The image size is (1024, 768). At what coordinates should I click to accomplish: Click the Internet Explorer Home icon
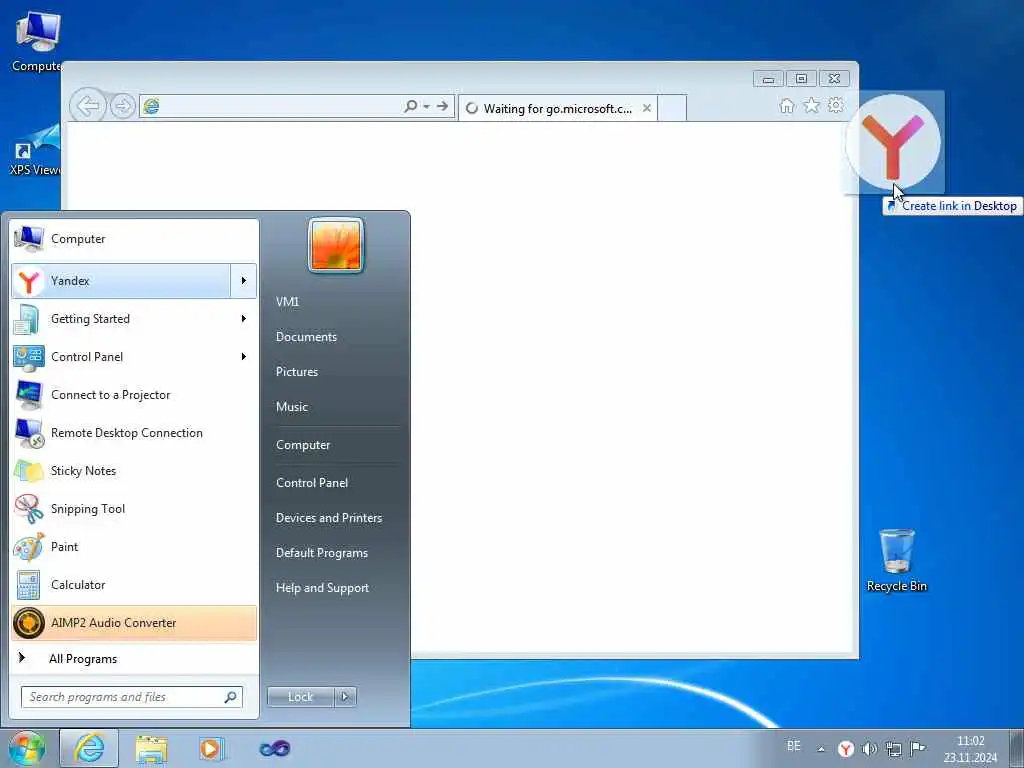click(787, 106)
